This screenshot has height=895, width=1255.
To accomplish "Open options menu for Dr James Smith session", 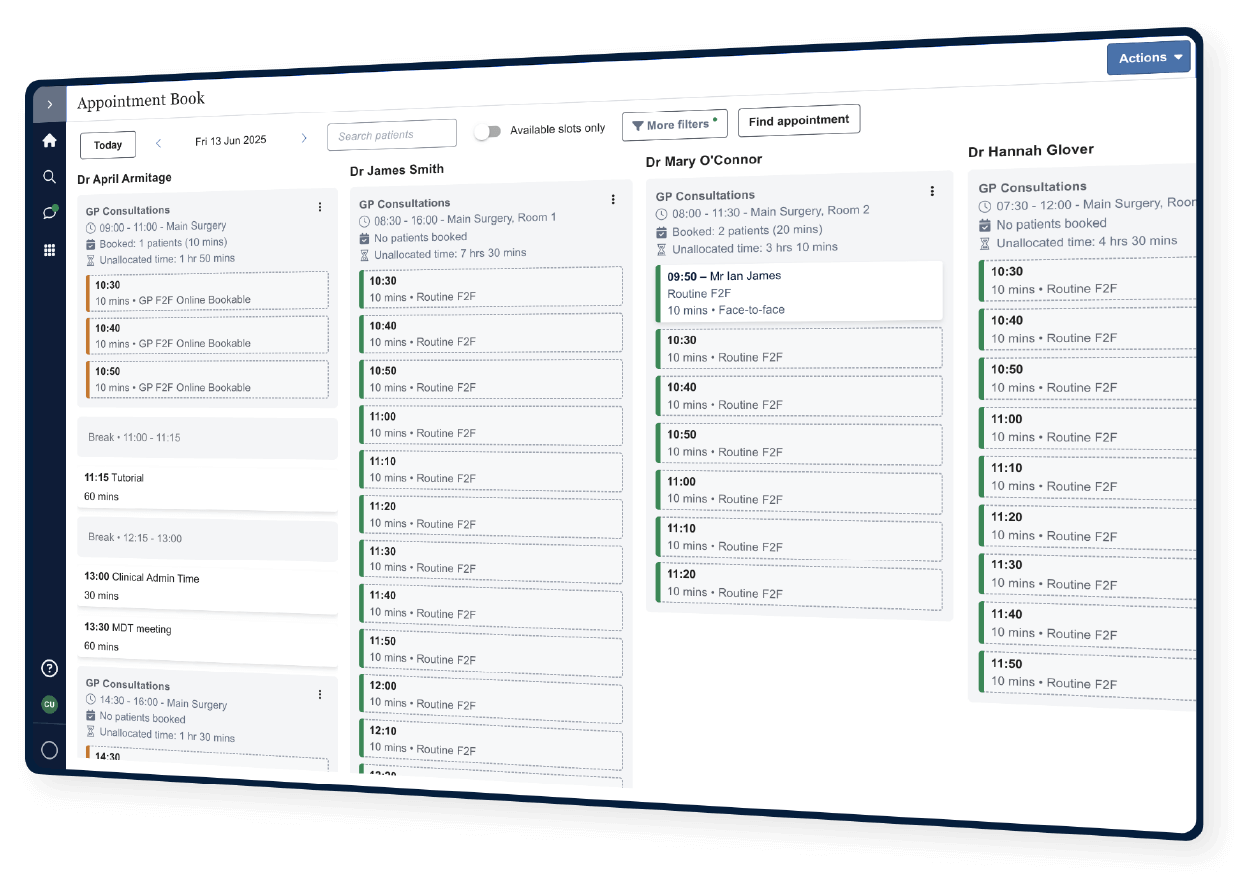I will click(613, 200).
